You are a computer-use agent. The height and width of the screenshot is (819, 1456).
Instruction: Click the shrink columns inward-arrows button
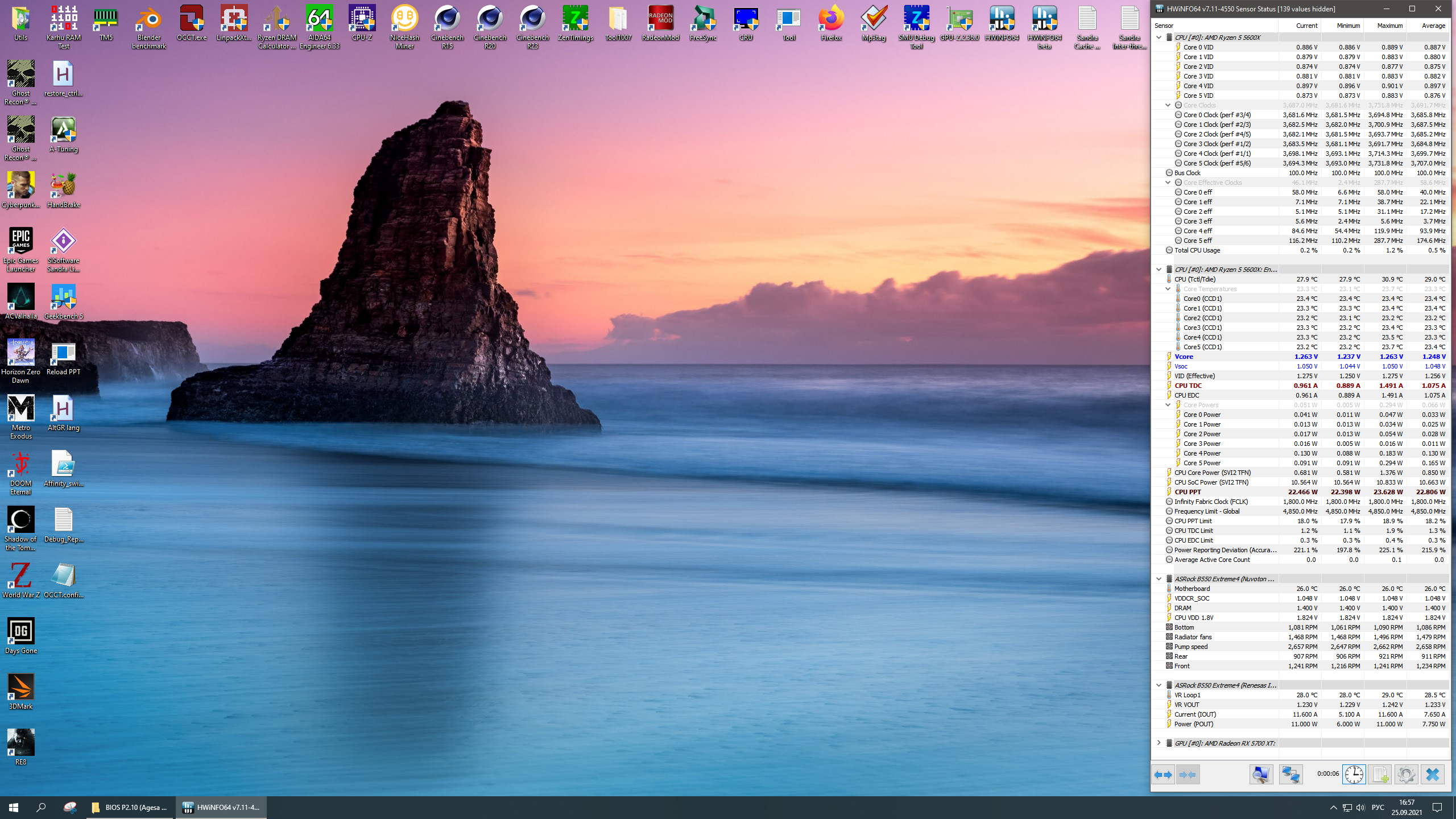(x=1188, y=775)
